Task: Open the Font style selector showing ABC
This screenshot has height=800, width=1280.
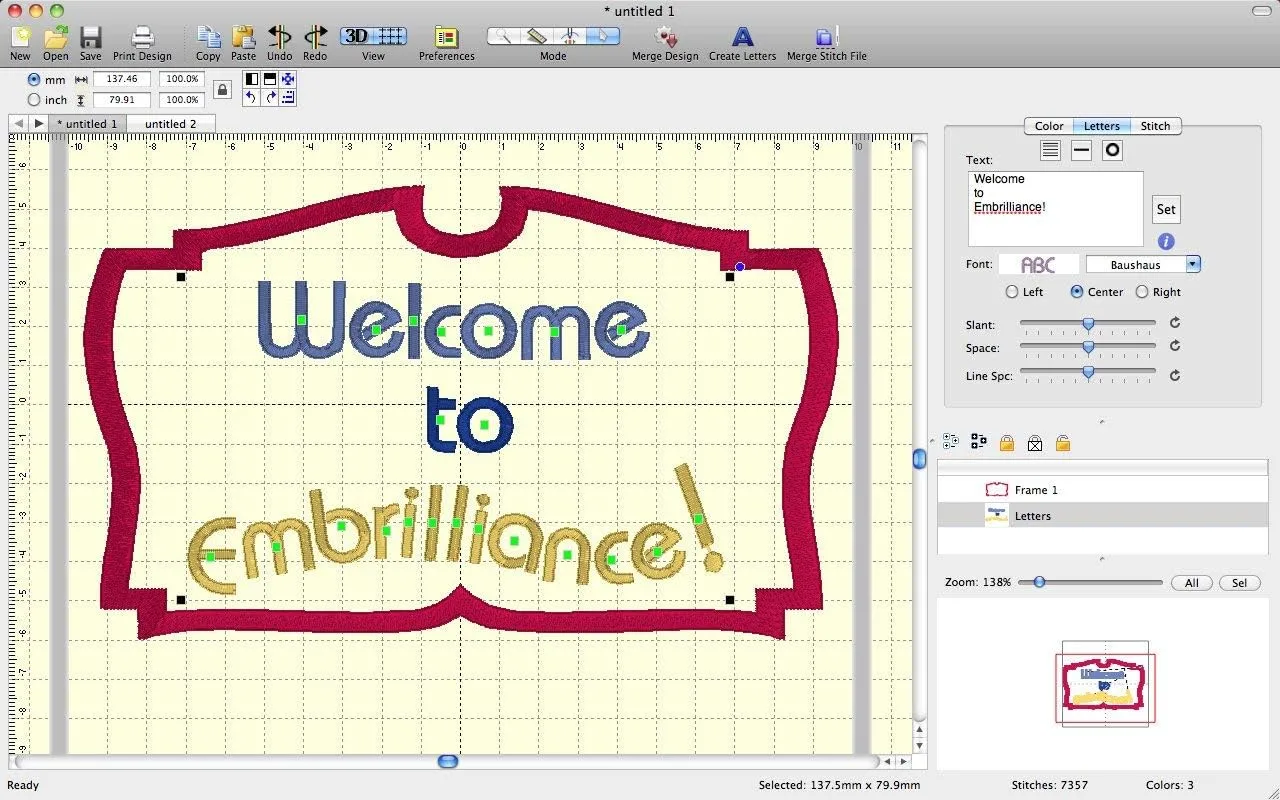Action: pyautogui.click(x=1038, y=263)
